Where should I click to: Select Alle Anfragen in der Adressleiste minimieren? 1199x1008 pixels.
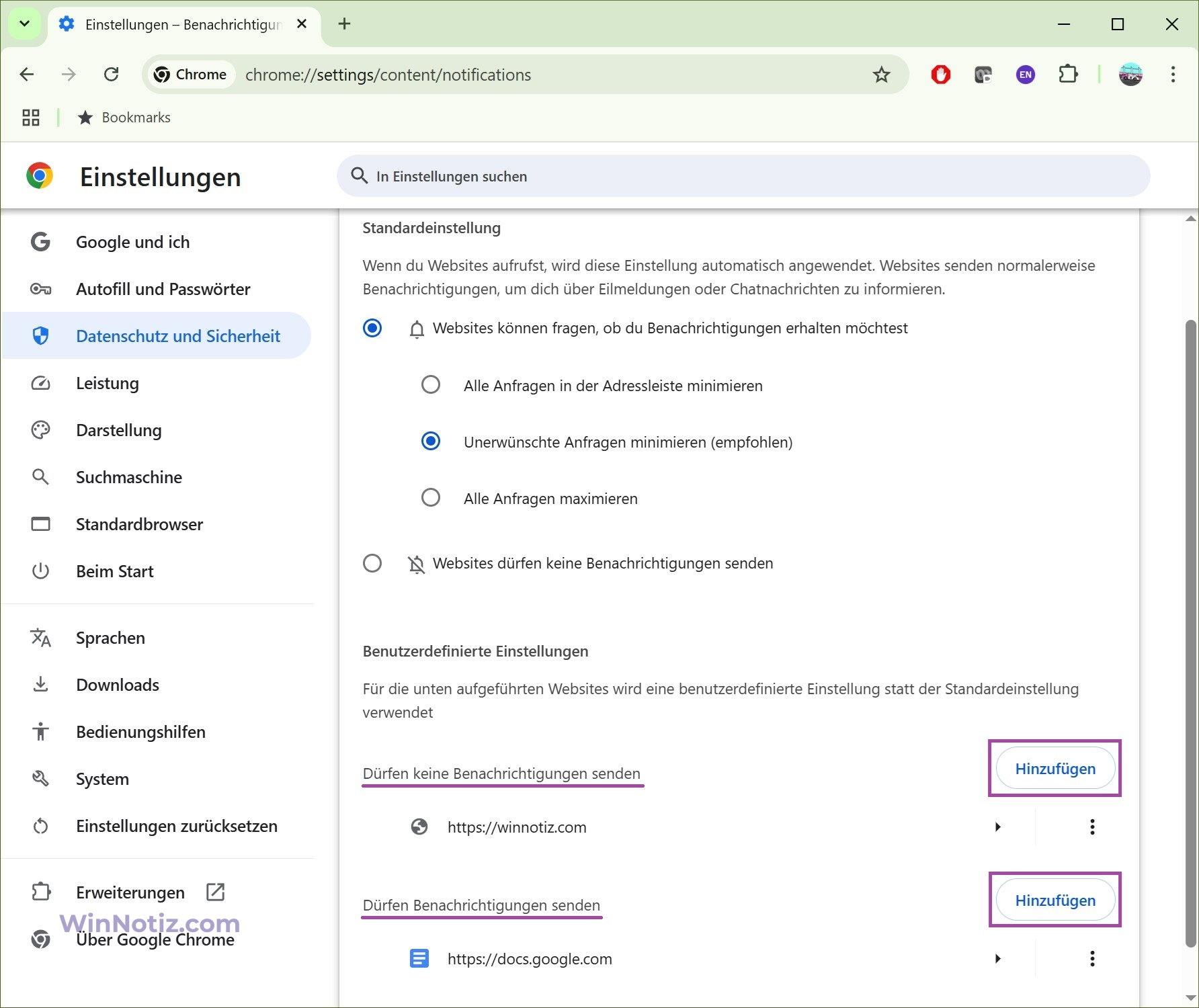(x=431, y=385)
